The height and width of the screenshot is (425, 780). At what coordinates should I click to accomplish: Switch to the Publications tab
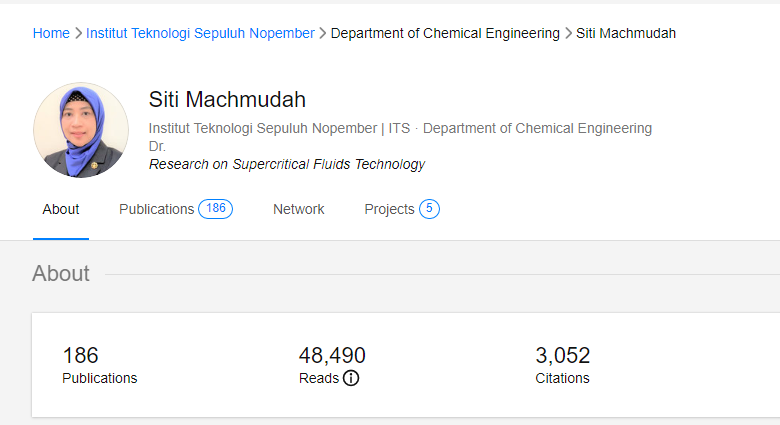coord(156,209)
